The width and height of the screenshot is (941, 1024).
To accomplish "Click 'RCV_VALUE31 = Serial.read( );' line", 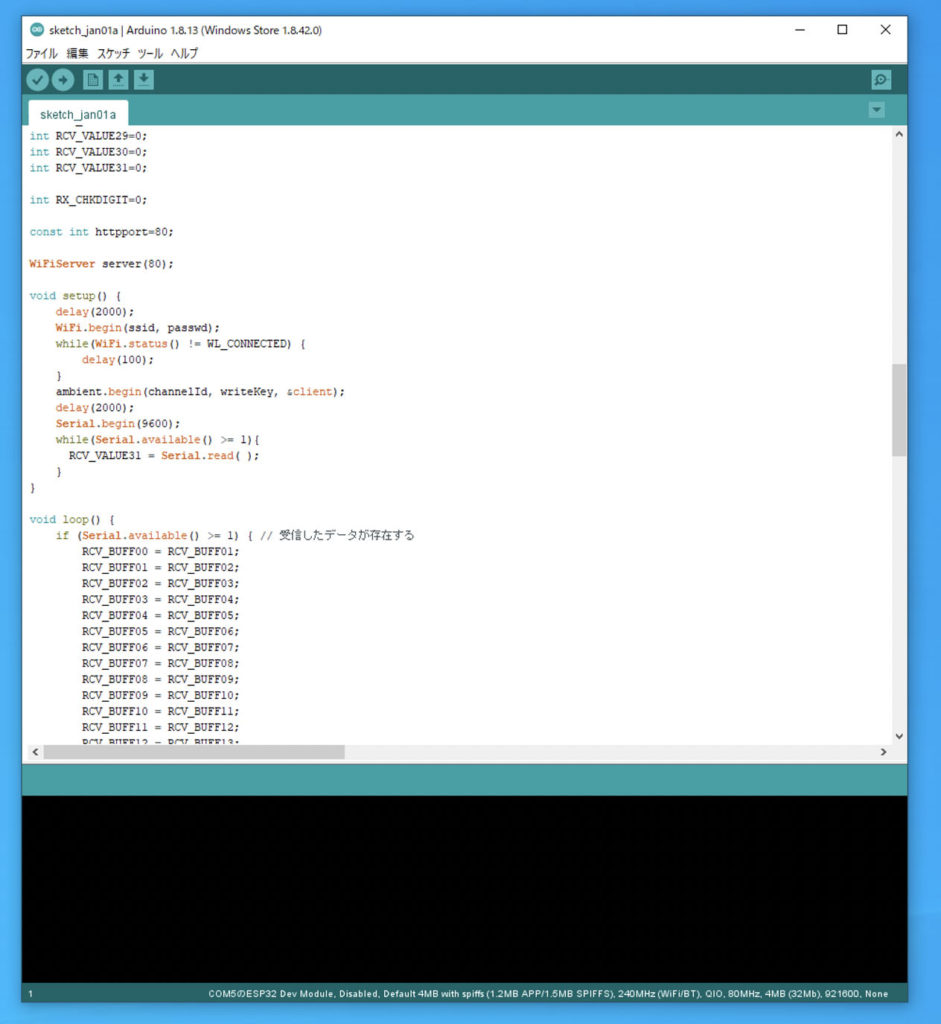I will (x=164, y=456).
